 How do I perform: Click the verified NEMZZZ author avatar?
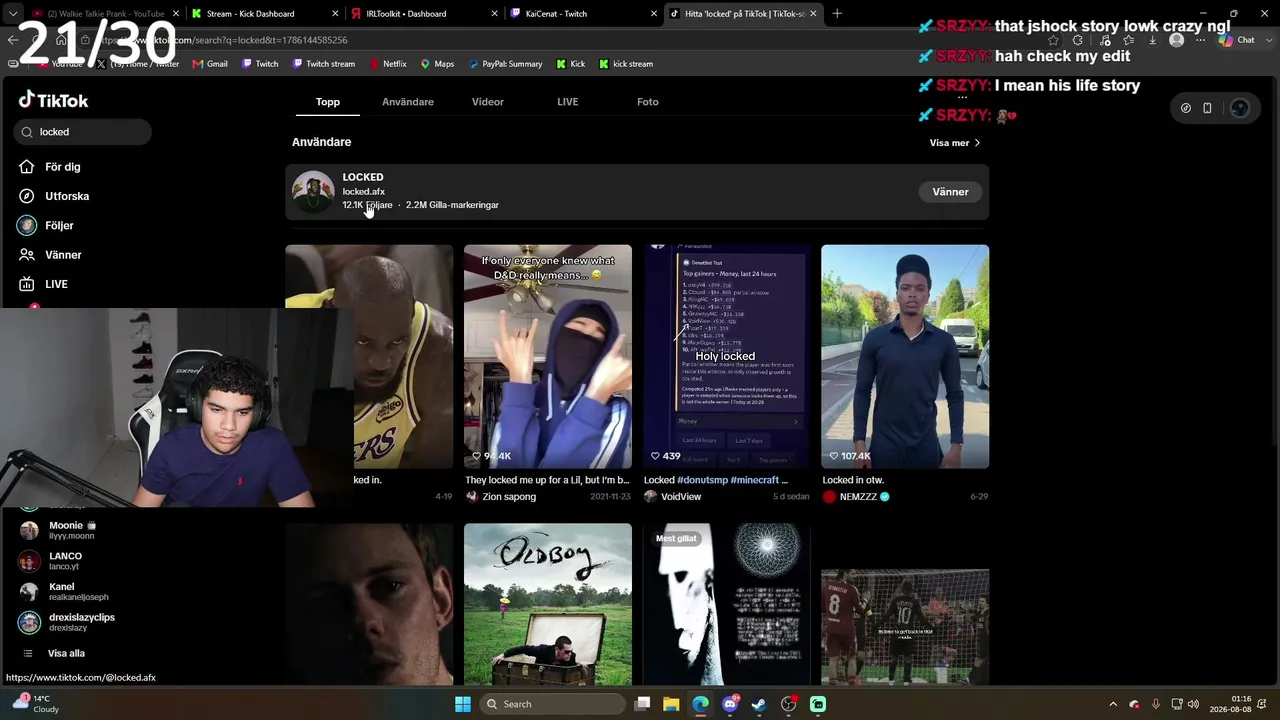[829, 497]
